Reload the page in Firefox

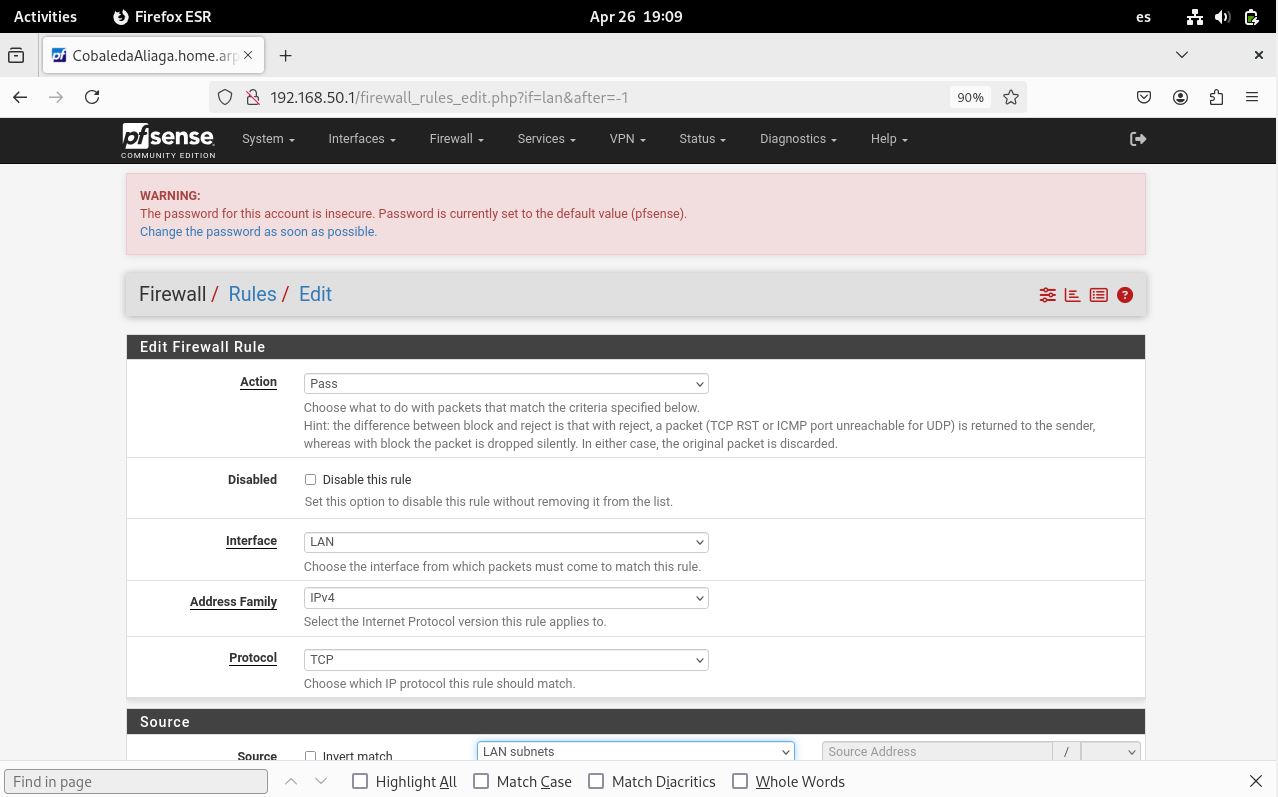pos(92,97)
